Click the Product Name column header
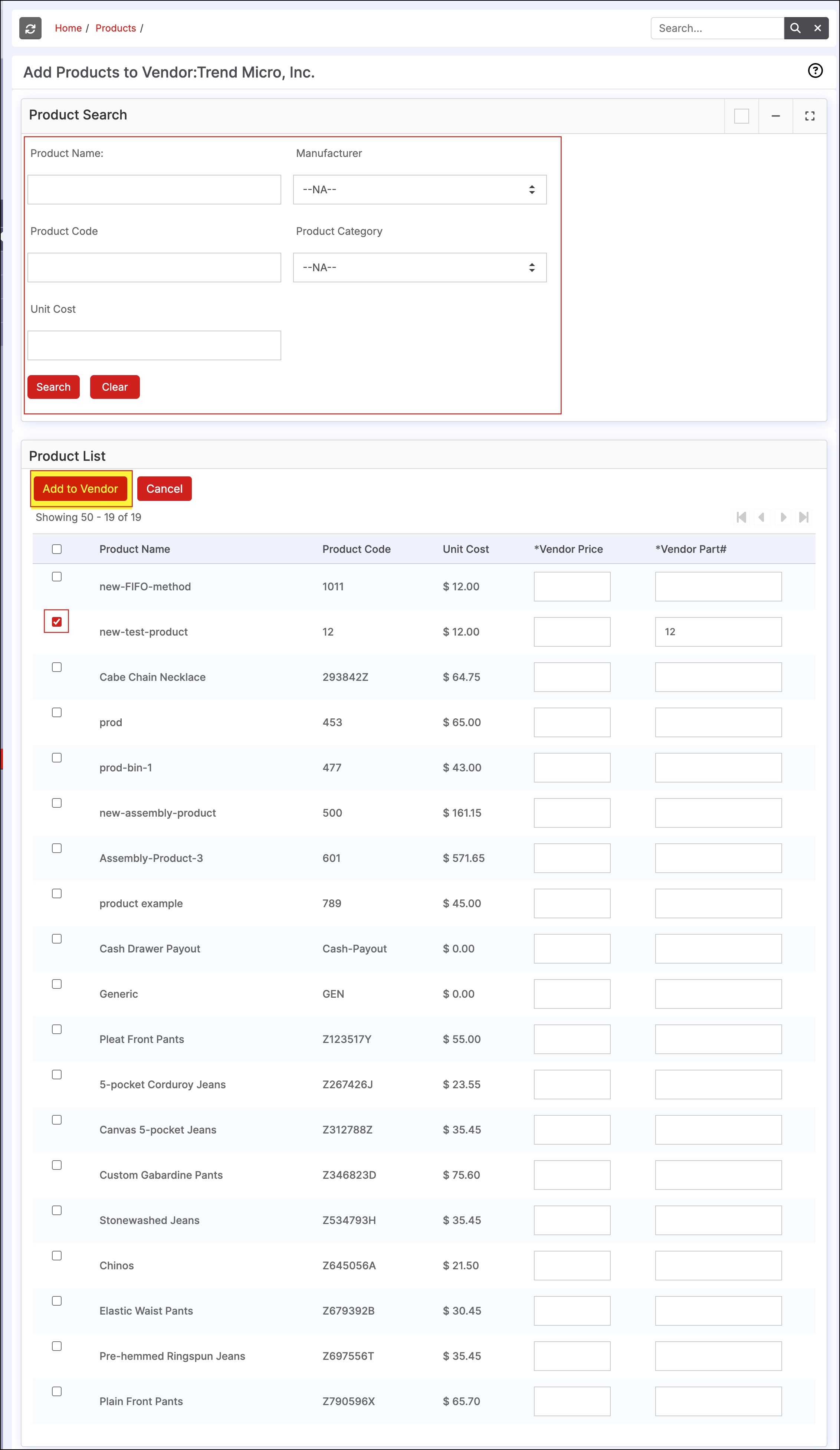 [x=135, y=549]
